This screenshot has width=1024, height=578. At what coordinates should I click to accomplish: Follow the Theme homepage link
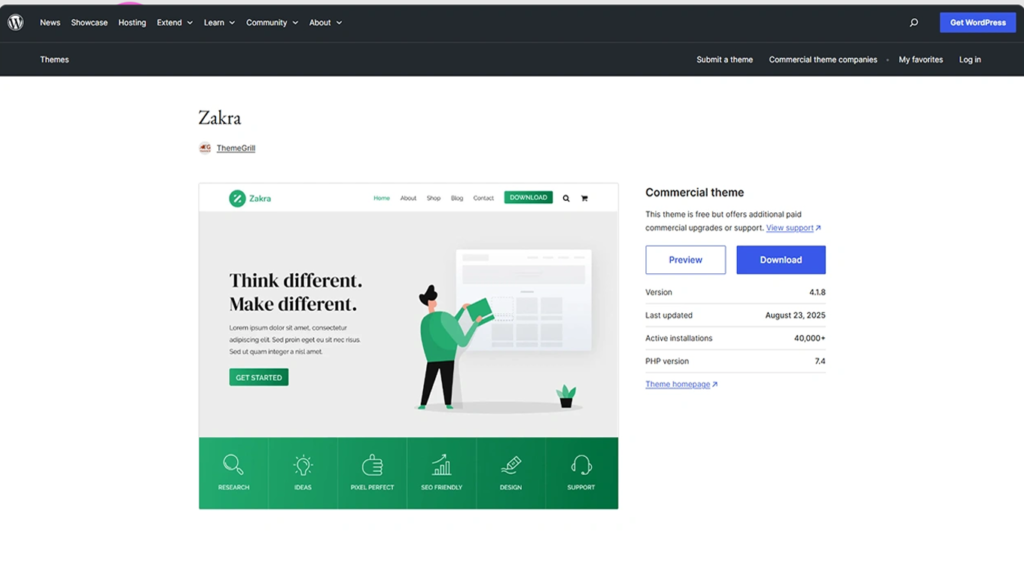680,384
